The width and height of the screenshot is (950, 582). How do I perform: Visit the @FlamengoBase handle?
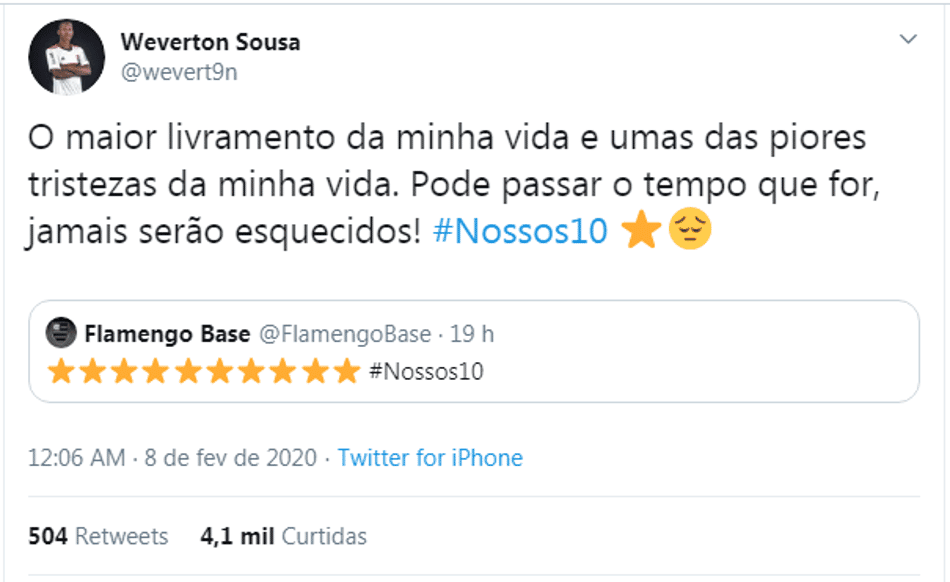coord(345,334)
